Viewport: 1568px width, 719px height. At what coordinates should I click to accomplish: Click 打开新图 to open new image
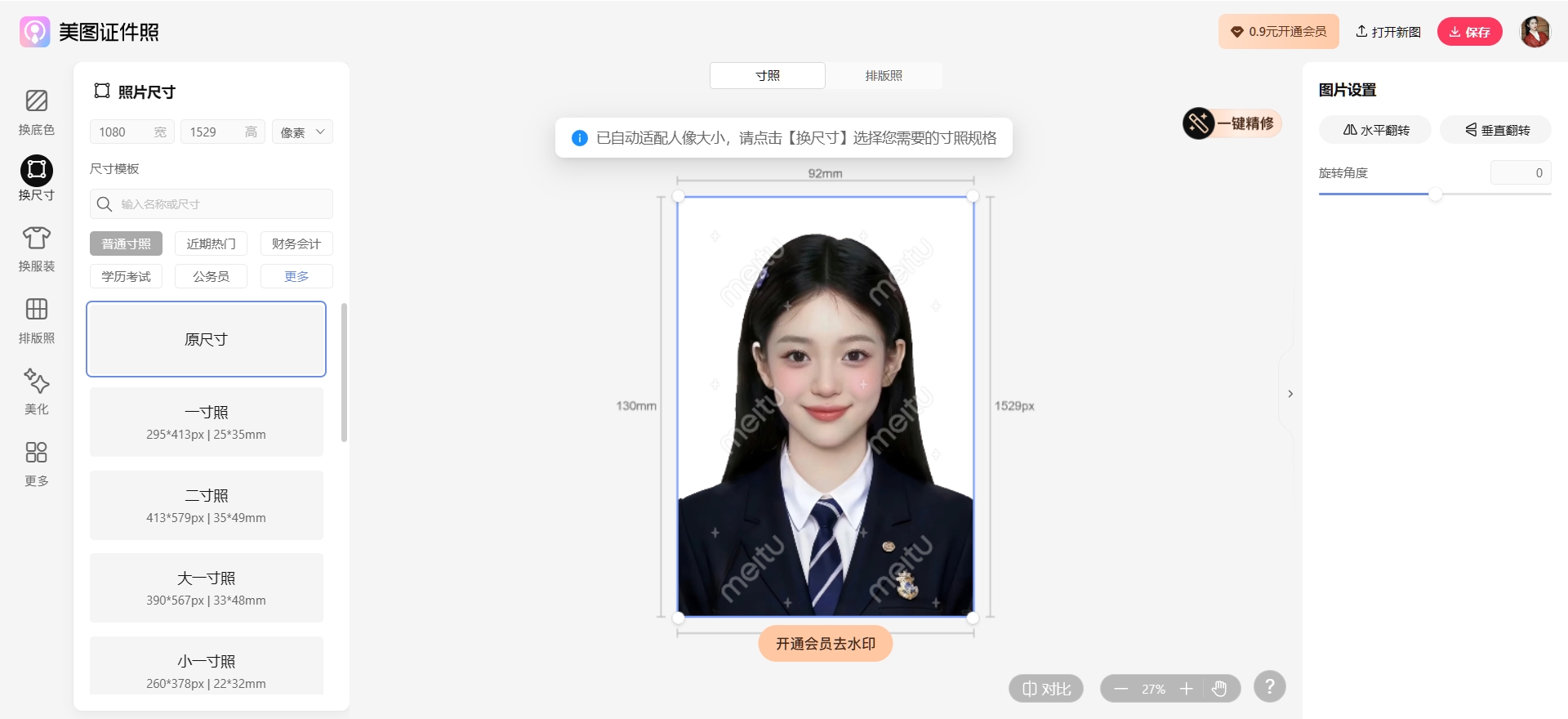pyautogui.click(x=1388, y=32)
